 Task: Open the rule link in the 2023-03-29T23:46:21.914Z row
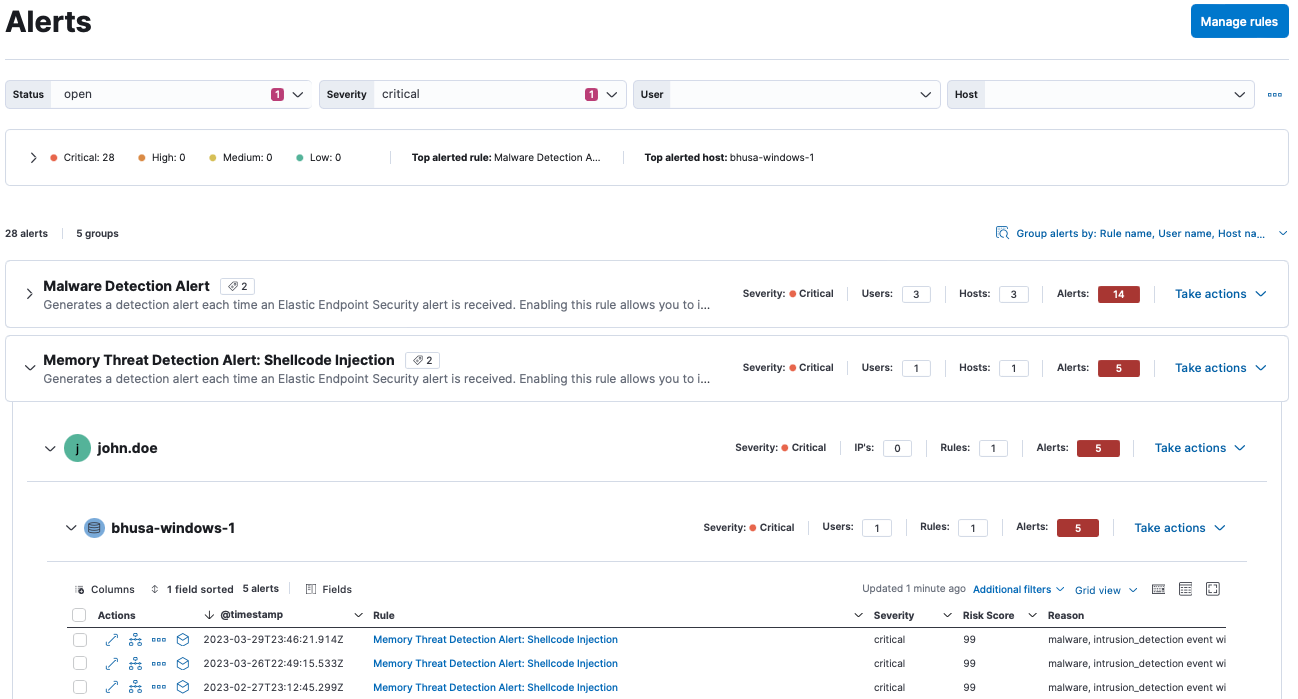(x=495, y=639)
